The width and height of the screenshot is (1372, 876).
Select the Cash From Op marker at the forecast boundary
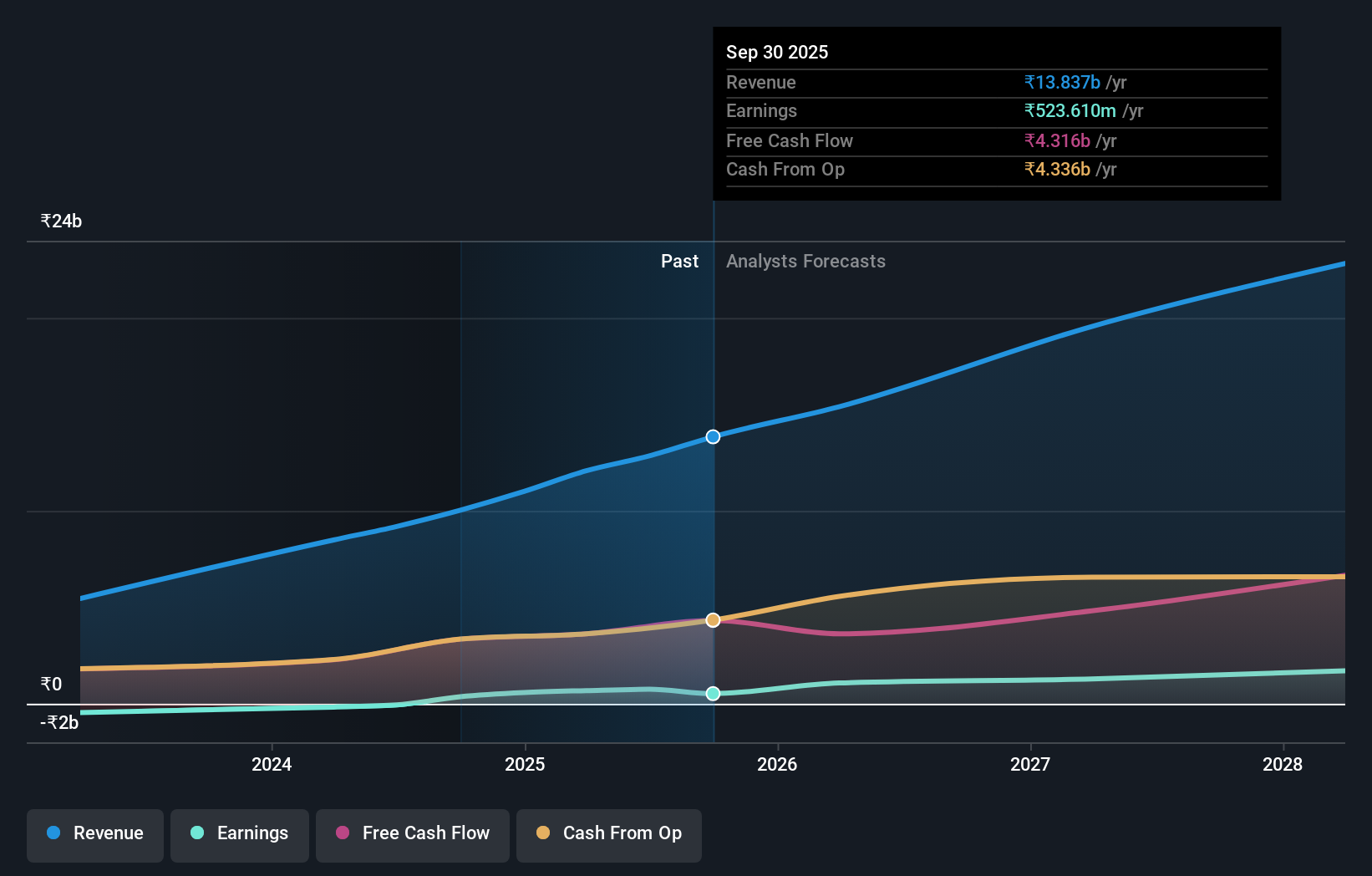[713, 619]
